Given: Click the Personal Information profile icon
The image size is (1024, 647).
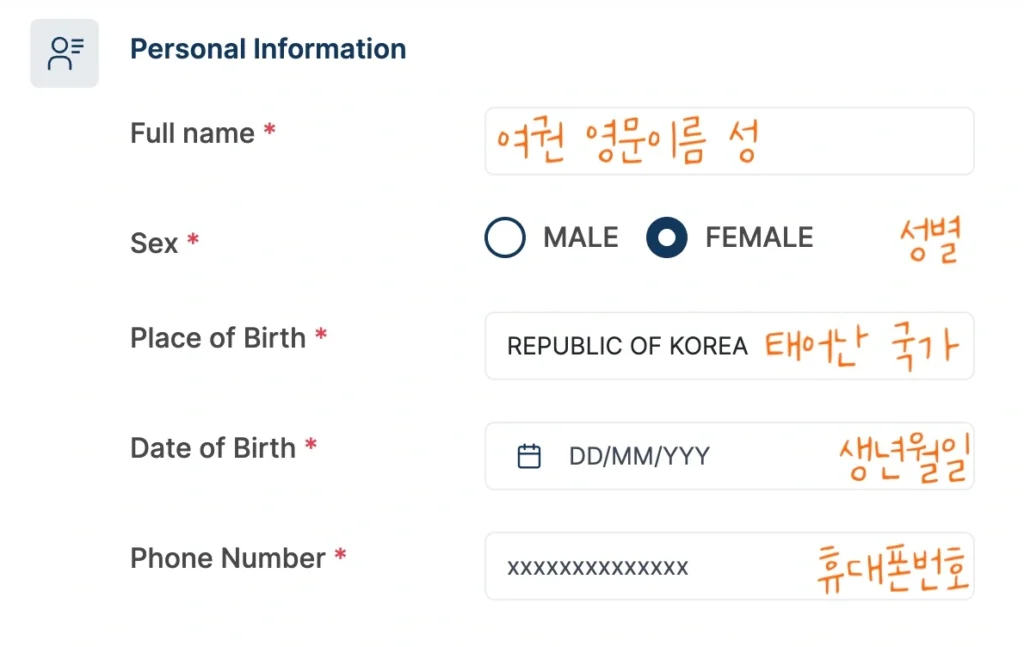Looking at the screenshot, I should click(65, 53).
